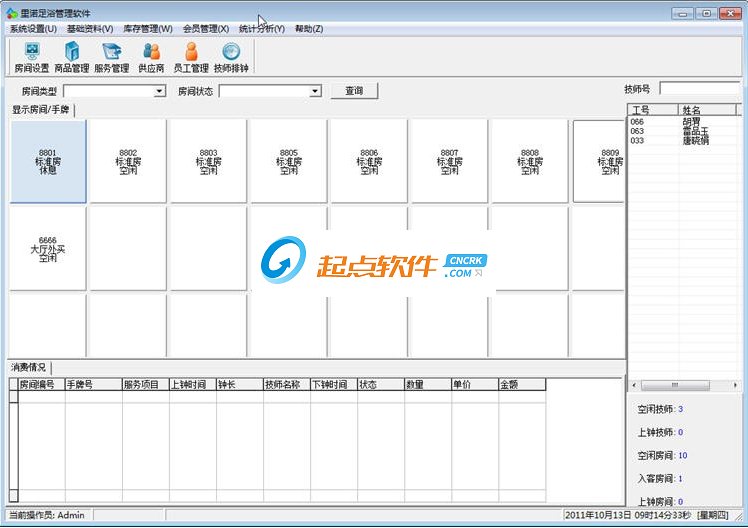The image size is (748, 528).
Task: Click the 查询 query button
Action: click(x=354, y=91)
